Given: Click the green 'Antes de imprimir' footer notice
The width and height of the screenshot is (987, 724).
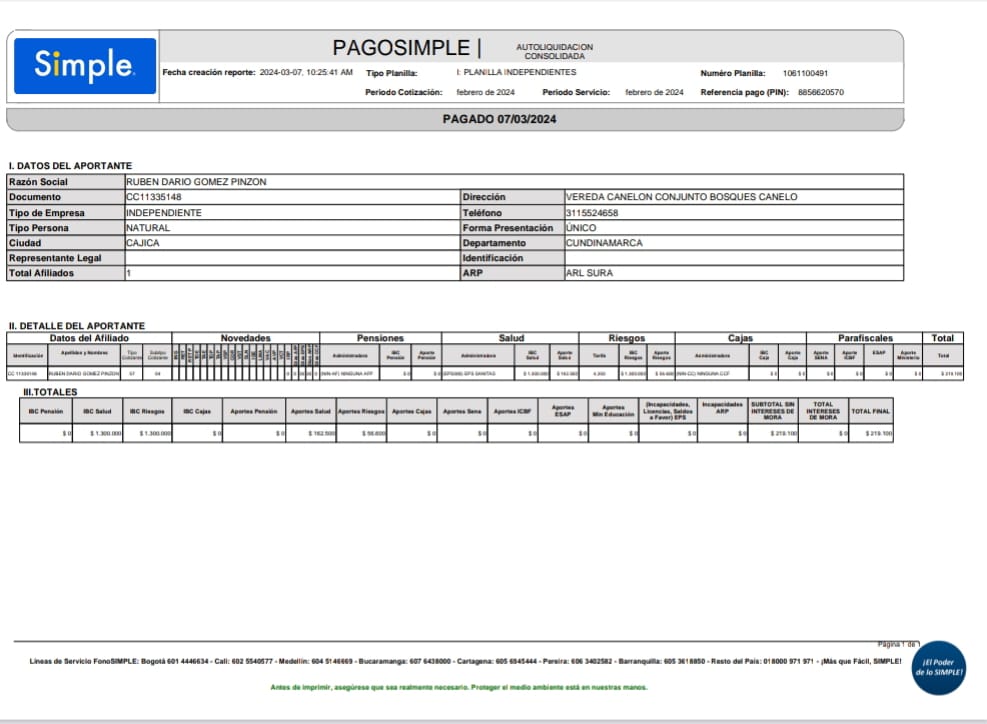Looking at the screenshot, I should coord(459,687).
